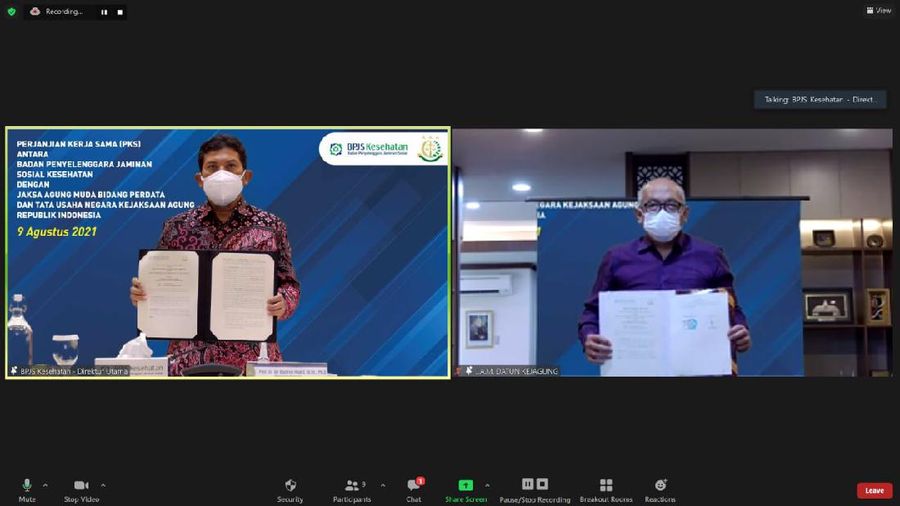This screenshot has height=506, width=900.
Task: Click the red Leave button
Action: pos(874,491)
